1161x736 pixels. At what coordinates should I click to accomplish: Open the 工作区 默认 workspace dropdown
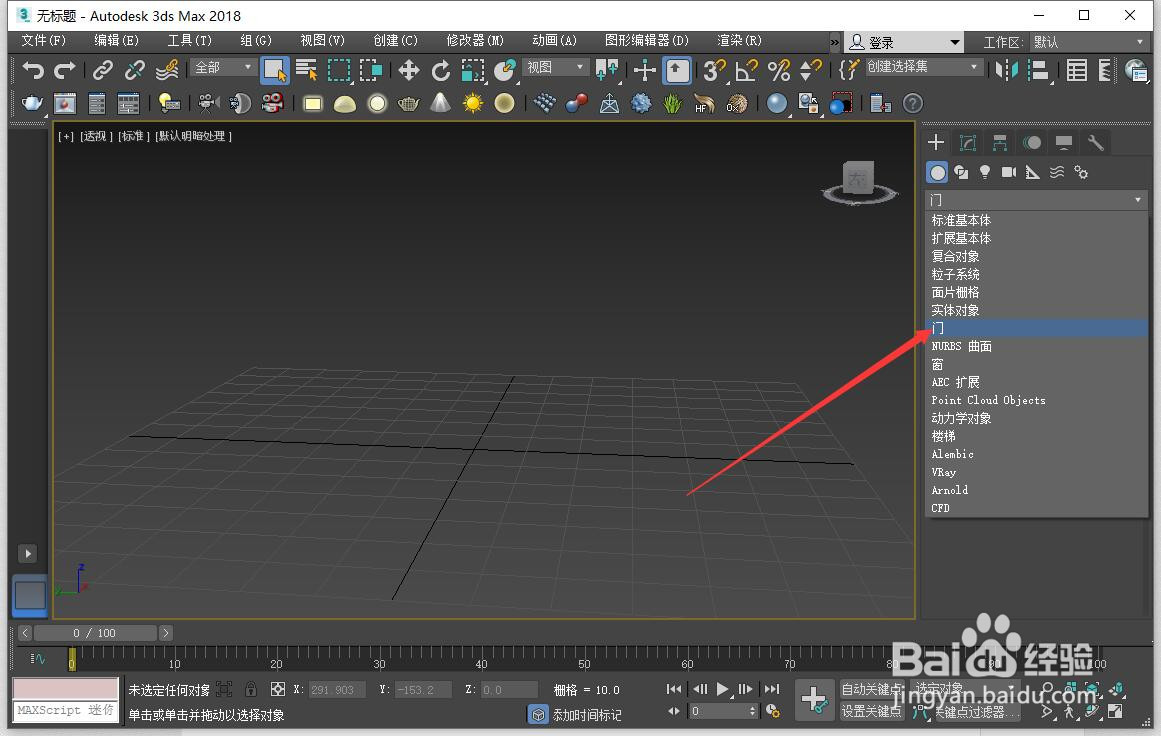tap(1088, 42)
